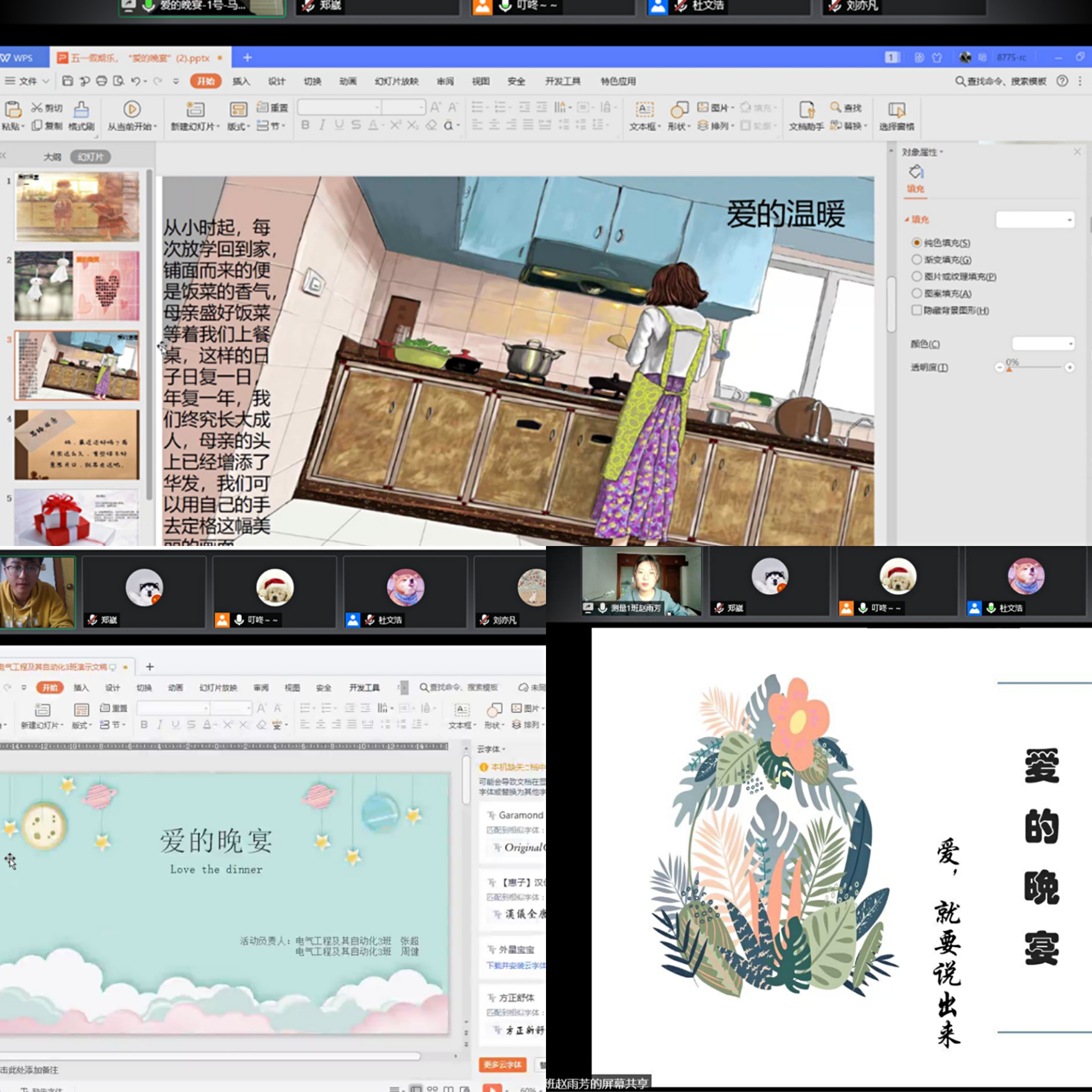The image size is (1092, 1092).
Task: Click the 格式刷 format painter icon
Action: [x=82, y=110]
